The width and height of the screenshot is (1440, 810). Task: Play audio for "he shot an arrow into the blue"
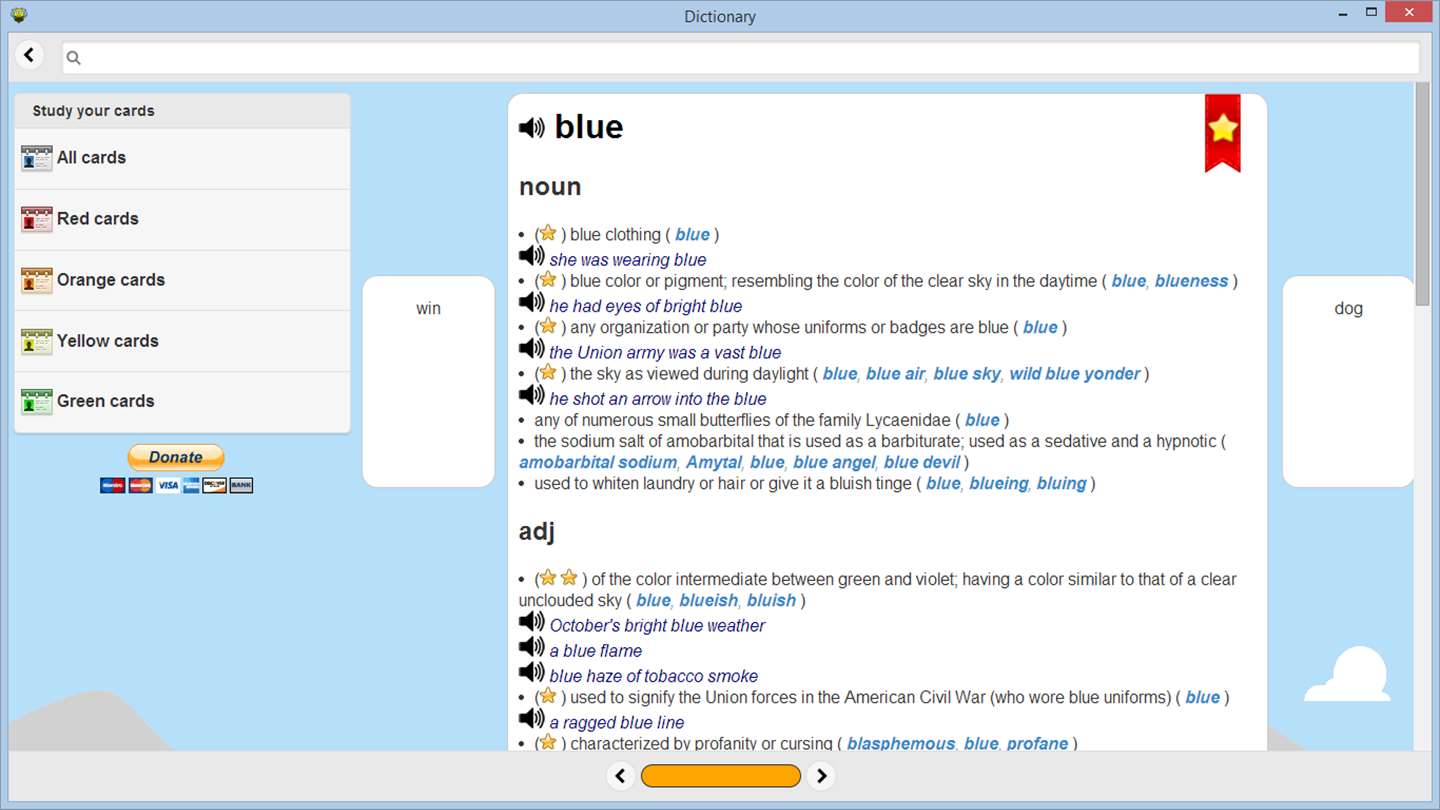tap(532, 395)
